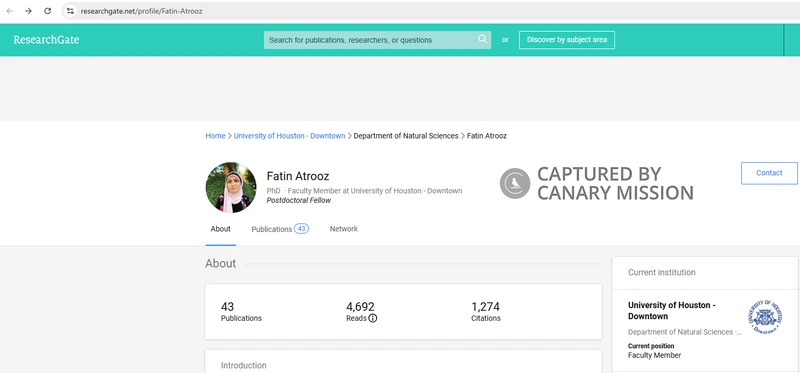Click the researchgate.net URL in the address bar
This screenshot has width=800, height=373.
click(x=141, y=11)
